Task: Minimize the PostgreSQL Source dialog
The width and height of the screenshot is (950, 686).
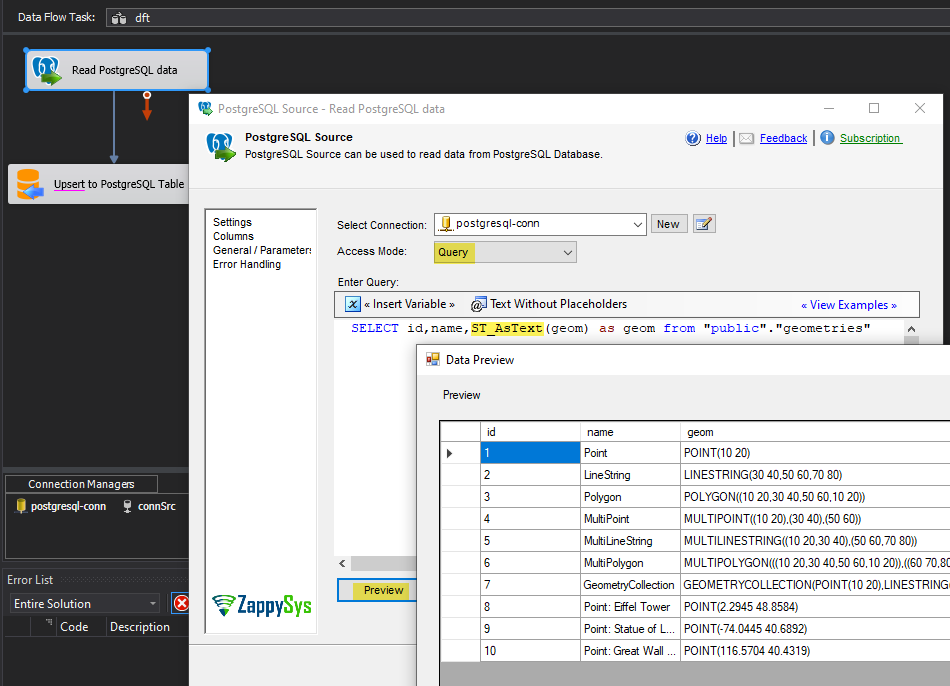Action: (x=829, y=108)
